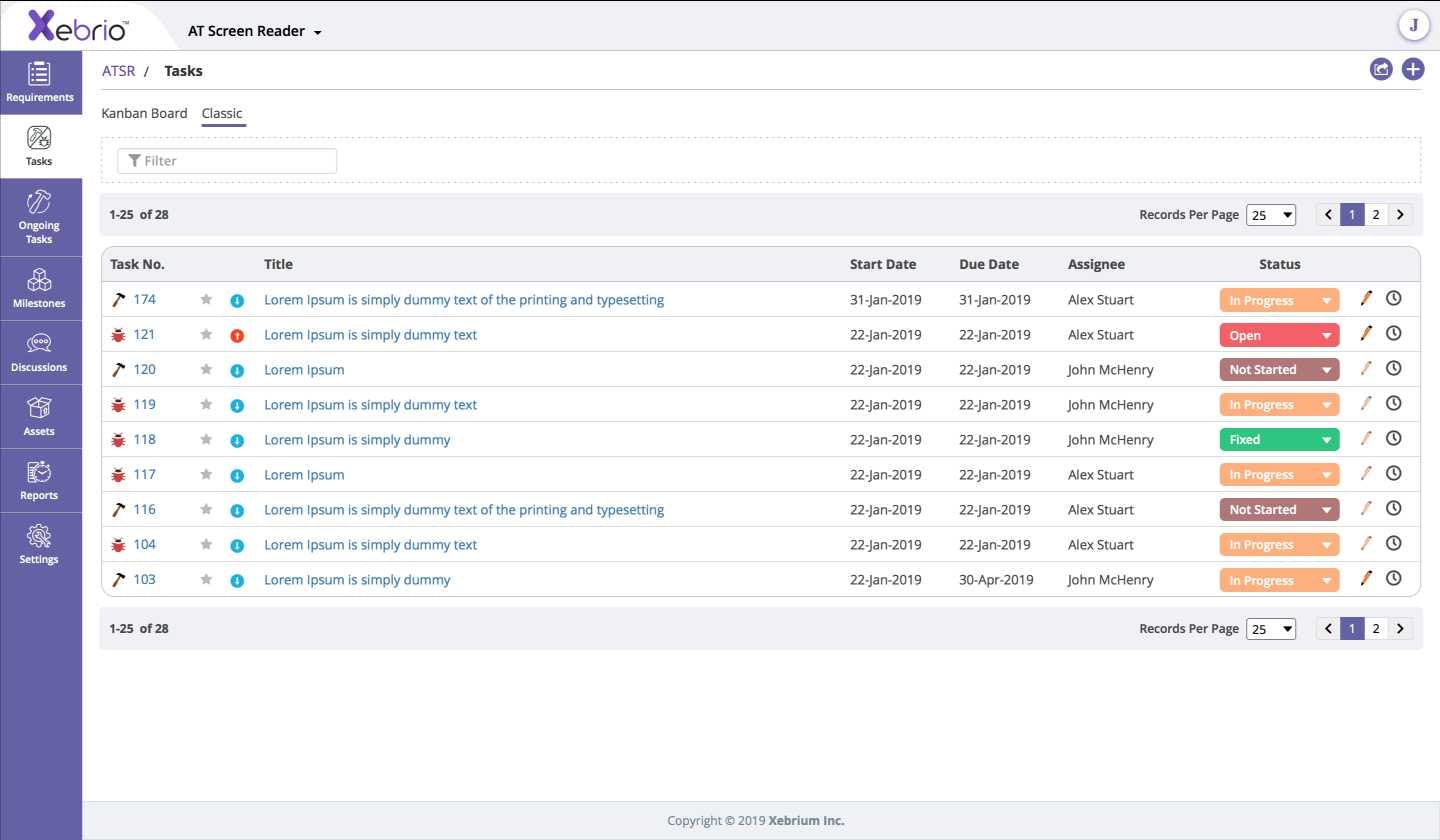The height and width of the screenshot is (840, 1440).
Task: Open the Discussions section in the sidebar
Action: coord(39,352)
